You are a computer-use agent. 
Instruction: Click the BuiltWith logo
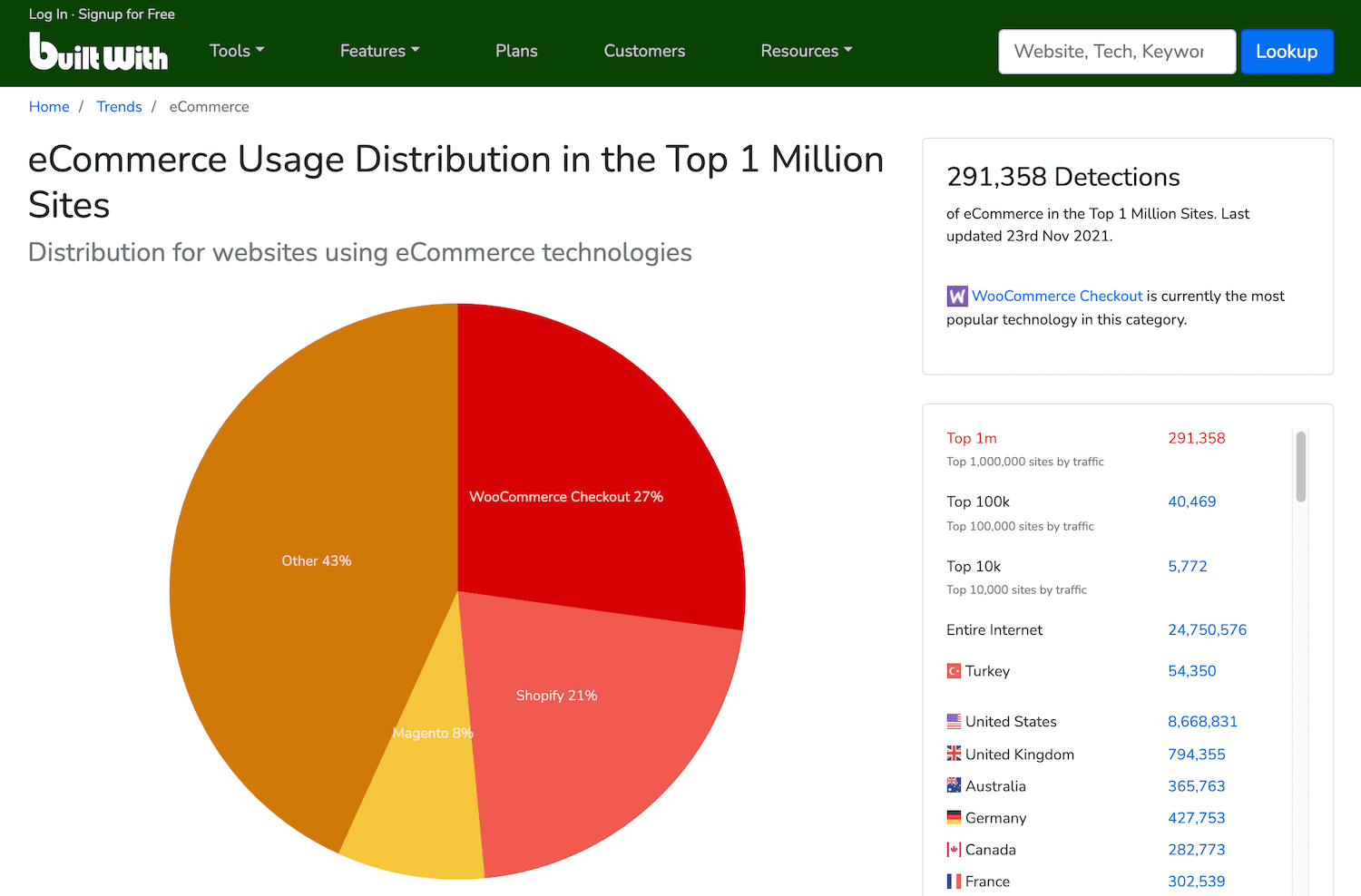[98, 52]
